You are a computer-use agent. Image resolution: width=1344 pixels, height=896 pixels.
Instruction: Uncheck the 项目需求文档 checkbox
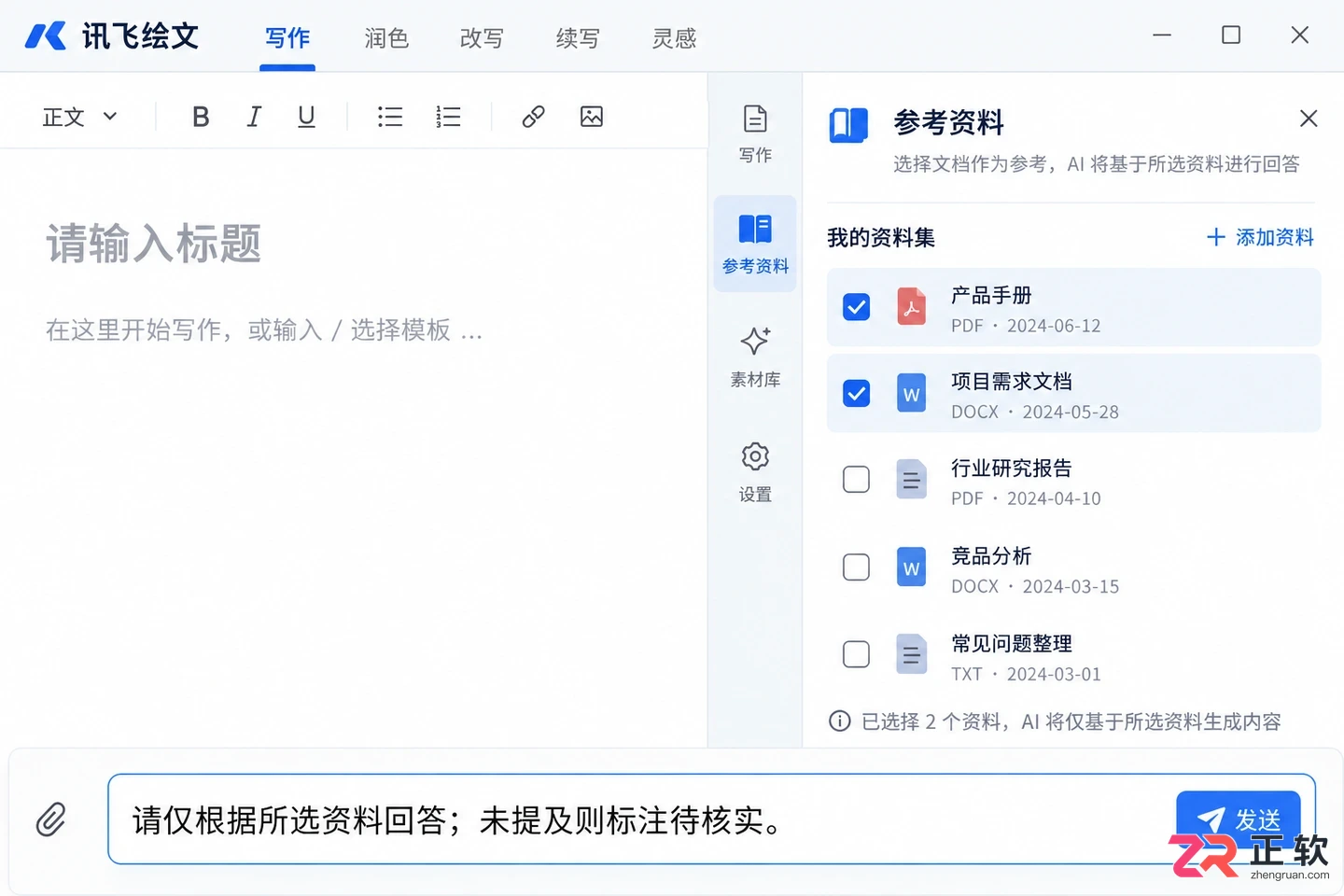856,393
